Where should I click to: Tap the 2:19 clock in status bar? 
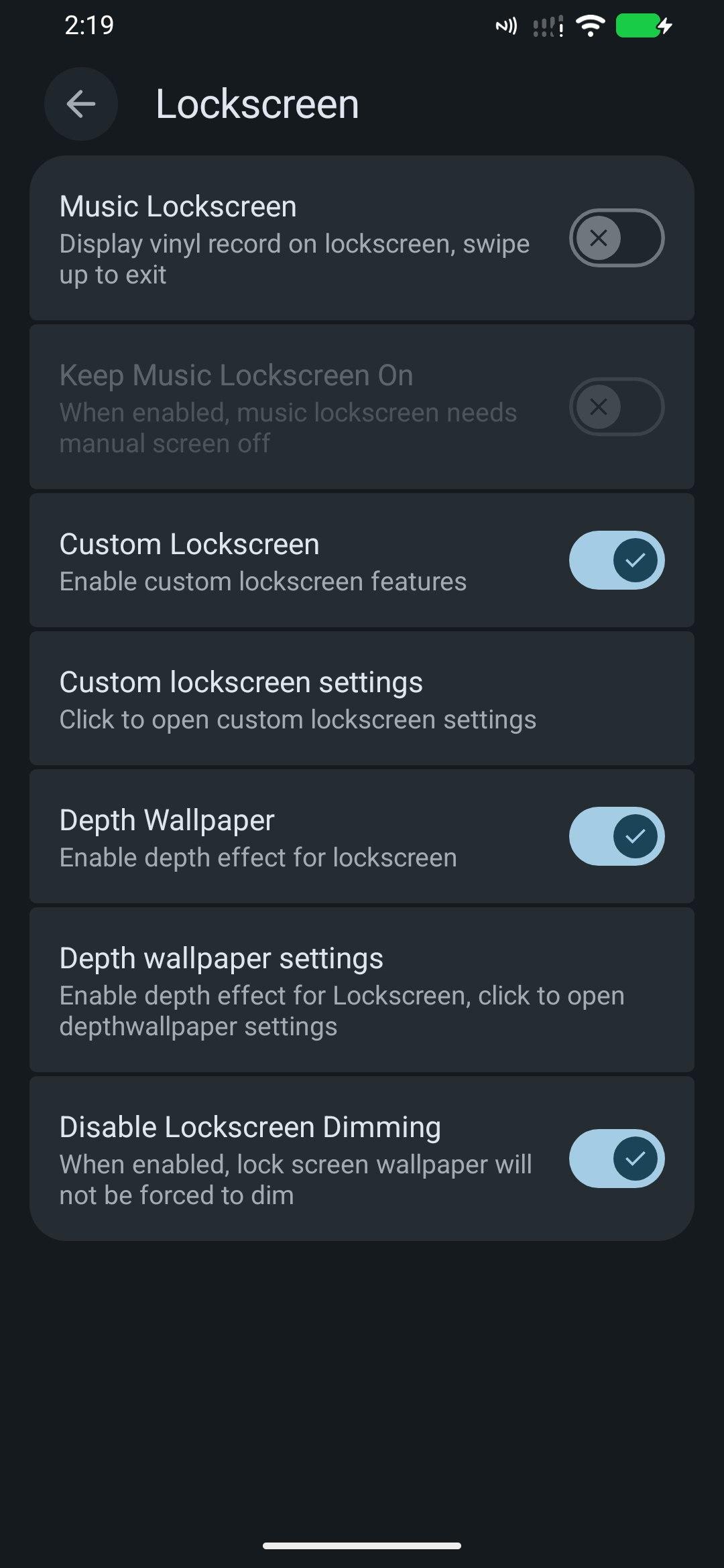pyautogui.click(x=89, y=25)
